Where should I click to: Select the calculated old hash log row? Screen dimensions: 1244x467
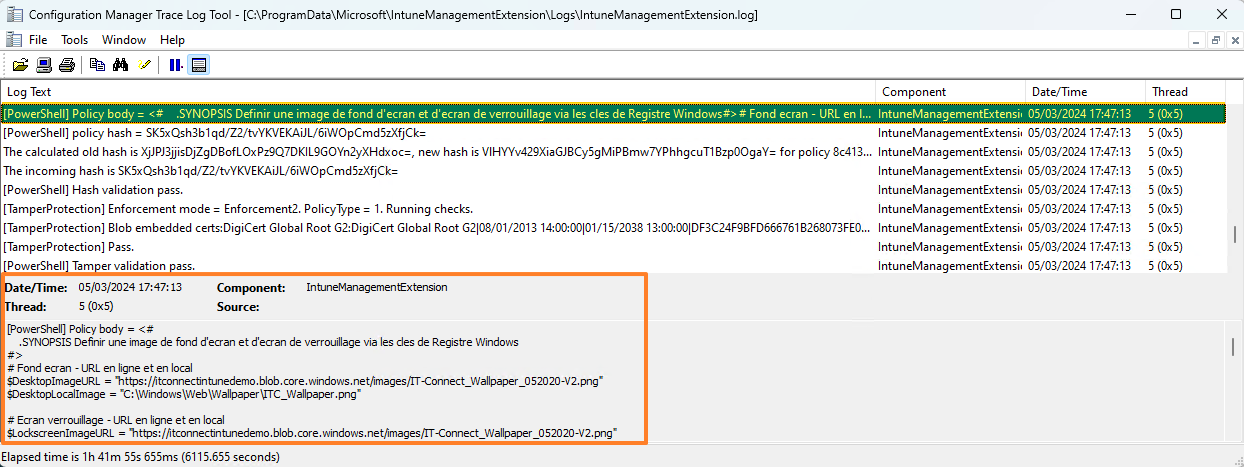(x=615, y=152)
